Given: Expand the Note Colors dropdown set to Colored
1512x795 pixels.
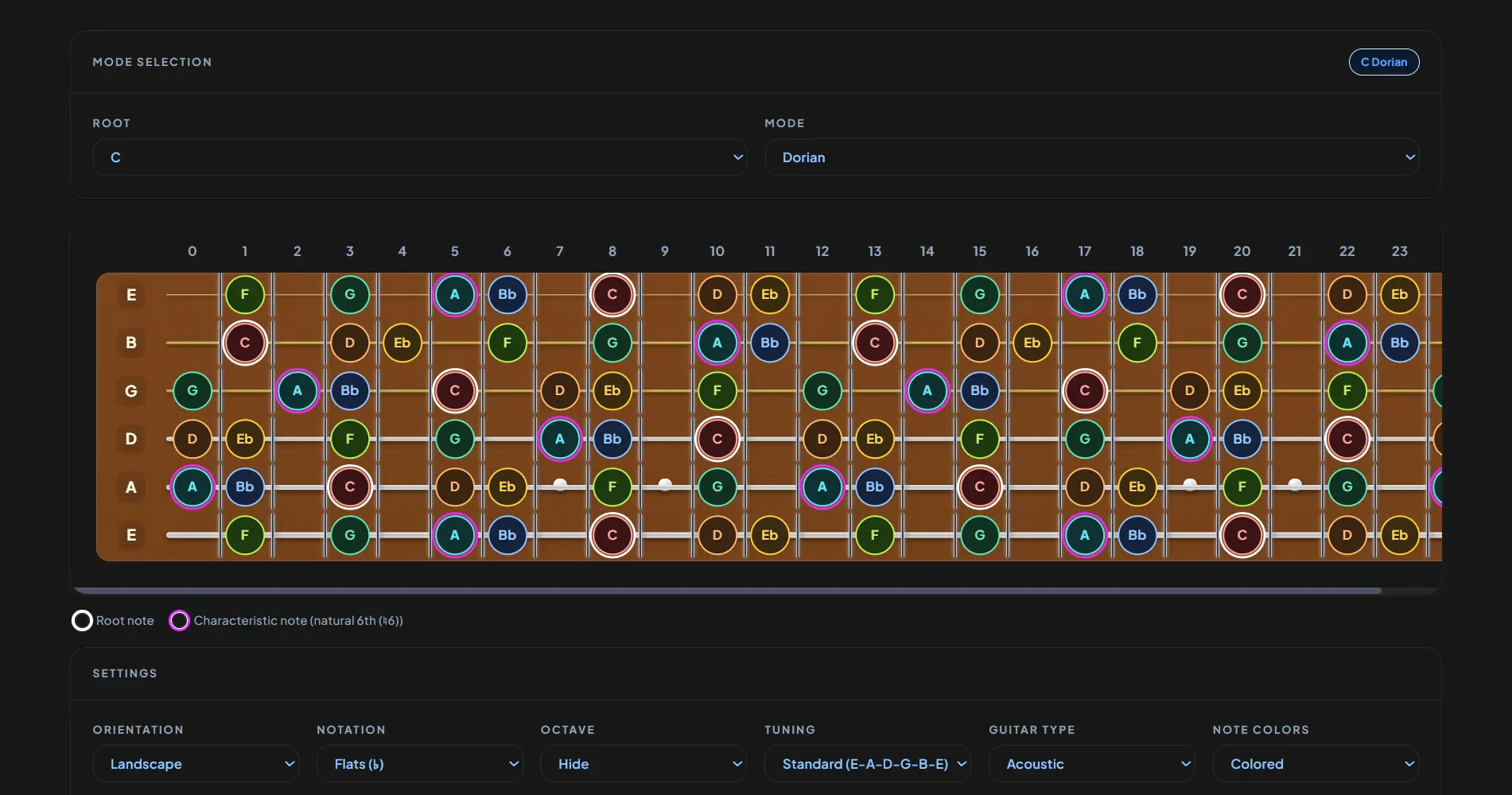Looking at the screenshot, I should 1316,764.
